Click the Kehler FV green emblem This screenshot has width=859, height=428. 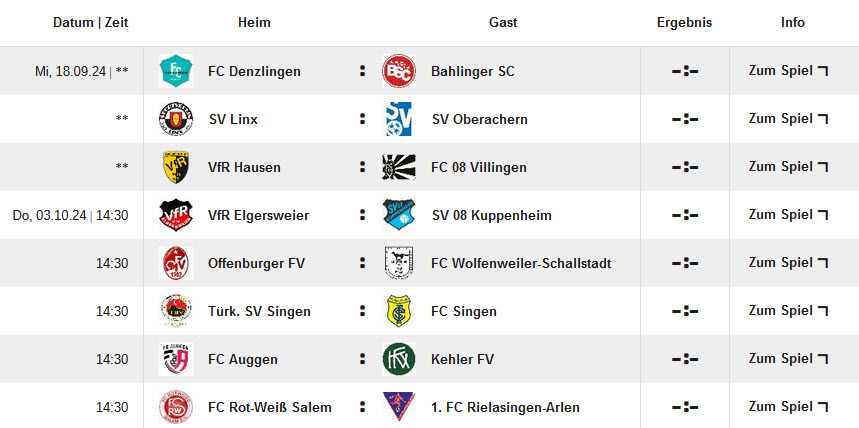(x=399, y=359)
